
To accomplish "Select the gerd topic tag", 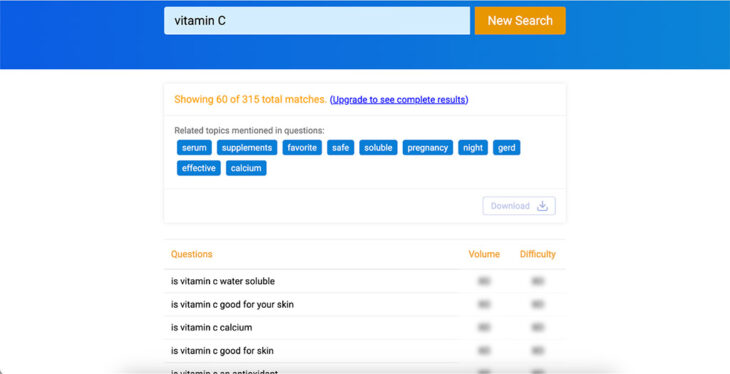I will 507,148.
